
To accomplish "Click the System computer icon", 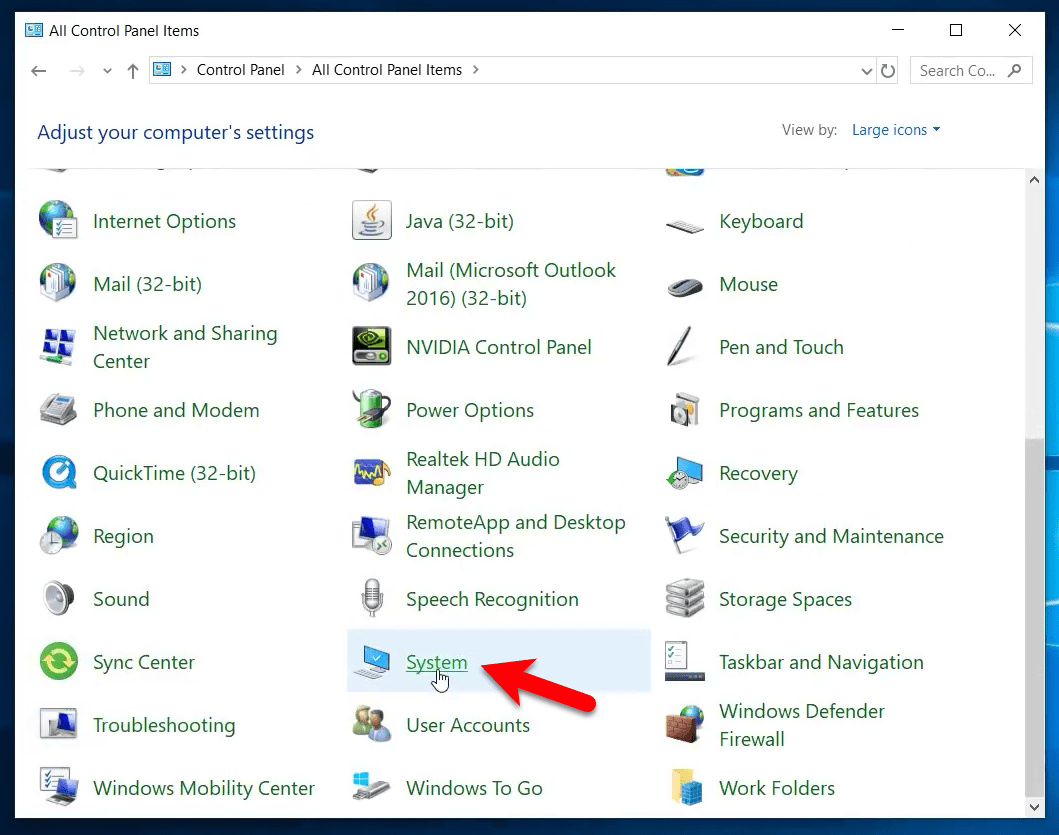I will click(371, 661).
